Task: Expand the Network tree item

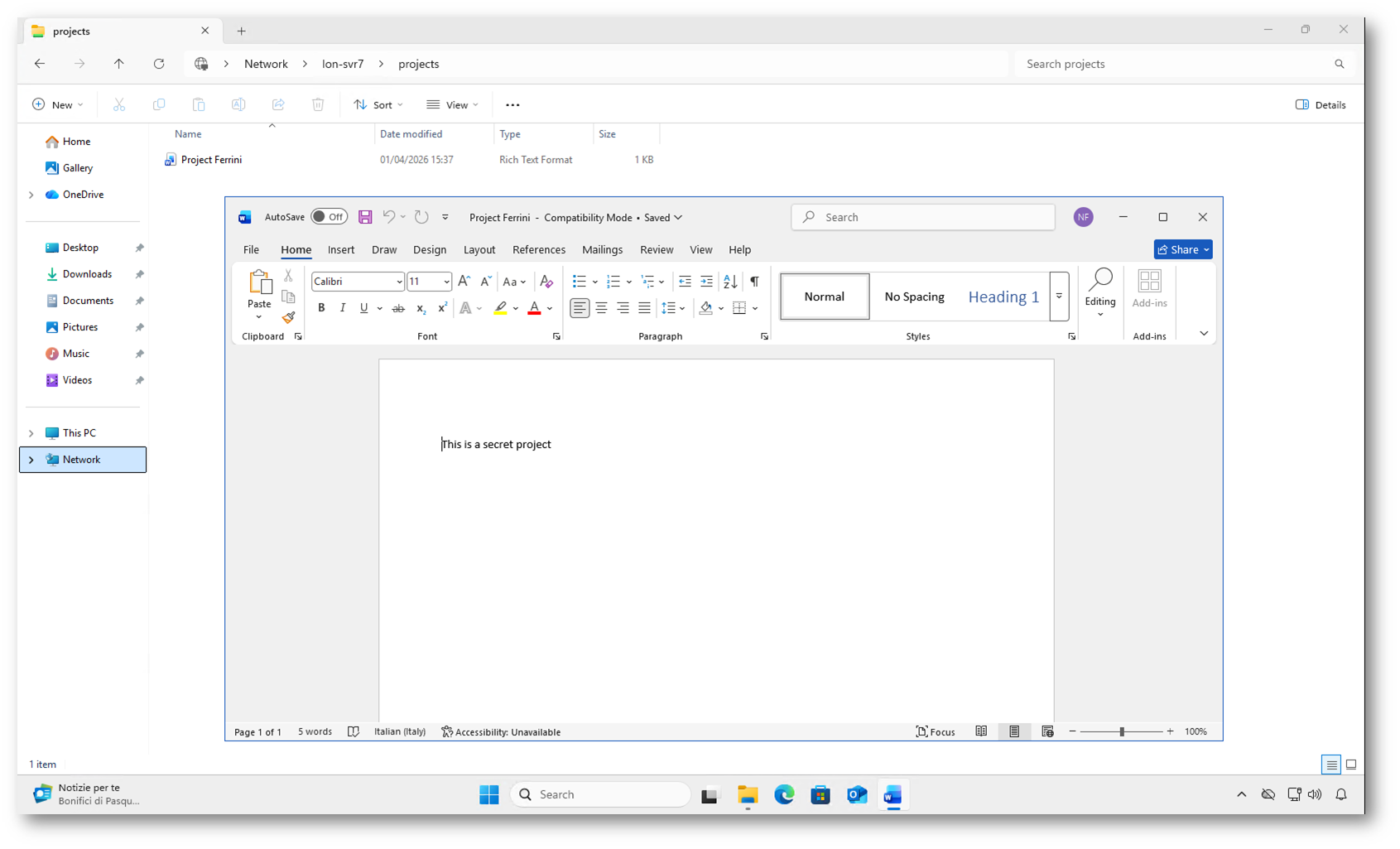Action: tap(31, 460)
